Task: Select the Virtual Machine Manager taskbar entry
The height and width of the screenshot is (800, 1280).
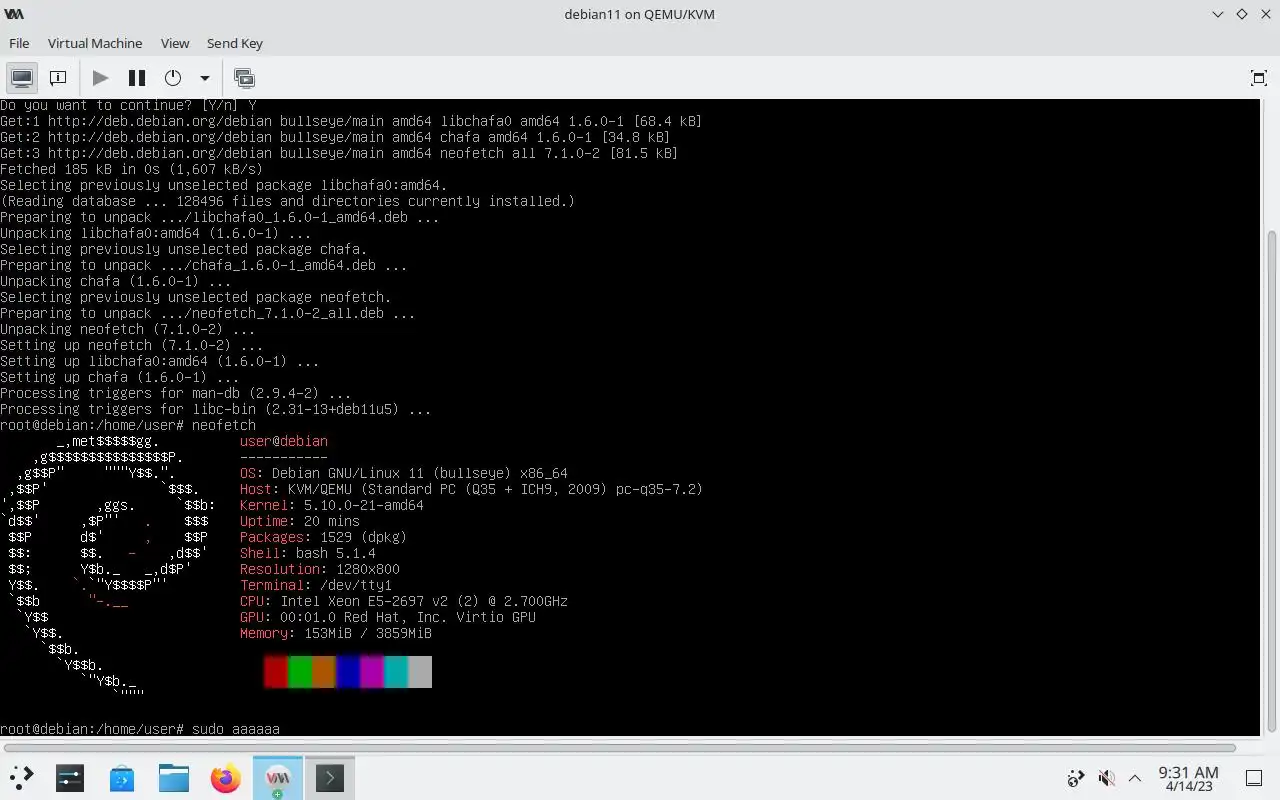Action: (278, 777)
